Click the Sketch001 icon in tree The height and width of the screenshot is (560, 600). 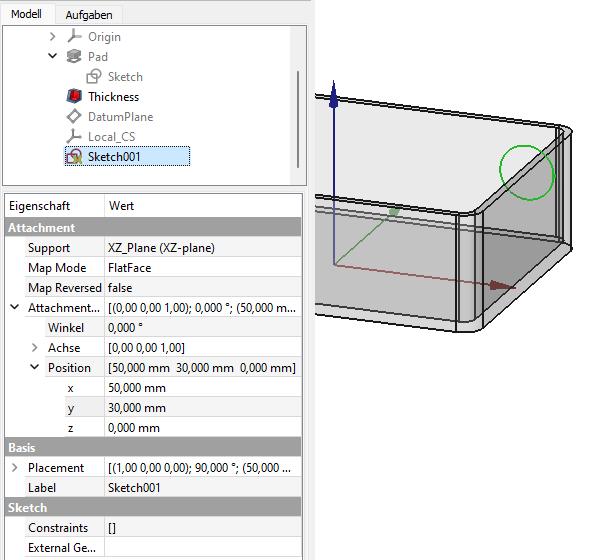[73, 157]
